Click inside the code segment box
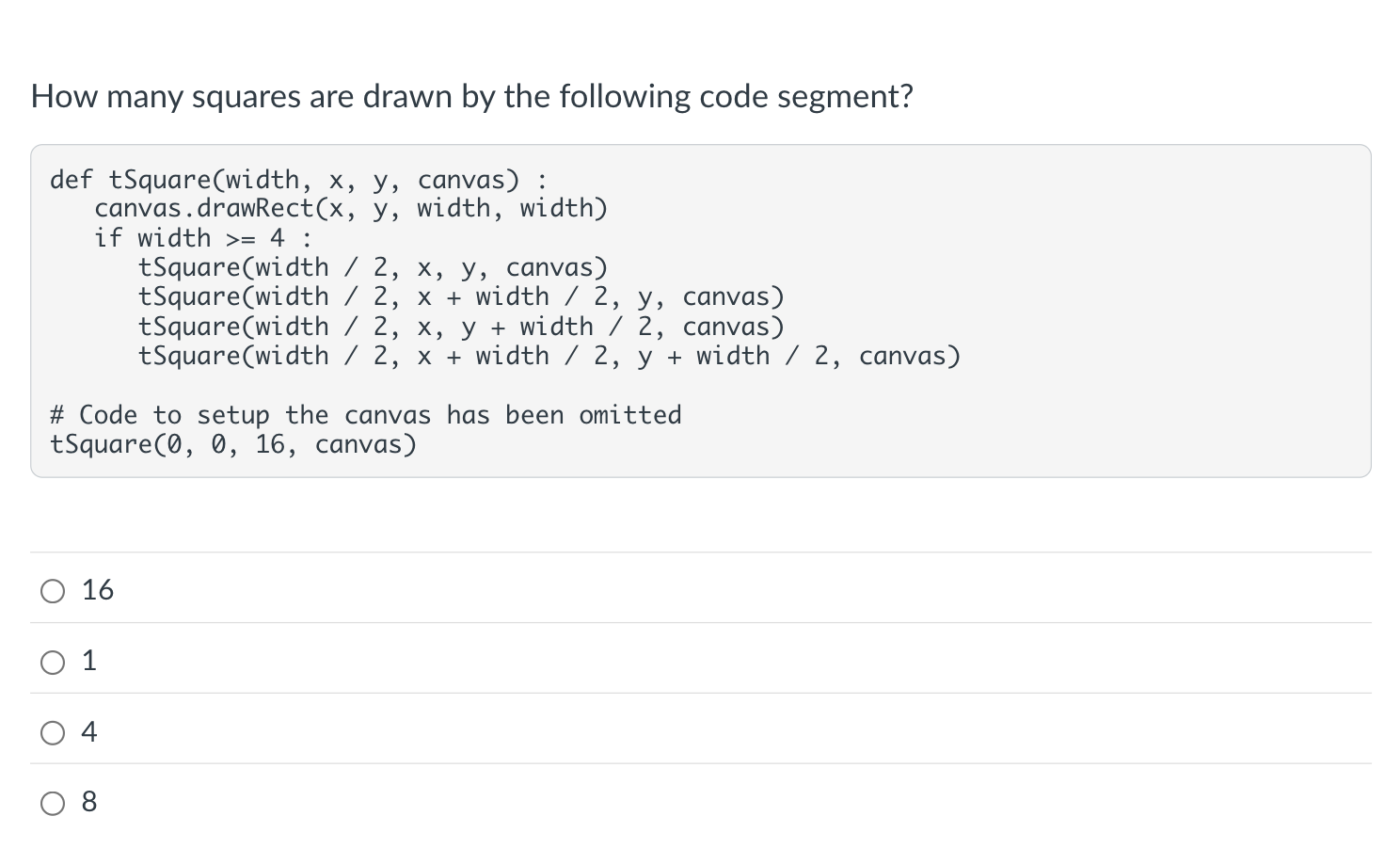Screen dimensions: 1400x864 coord(701,311)
